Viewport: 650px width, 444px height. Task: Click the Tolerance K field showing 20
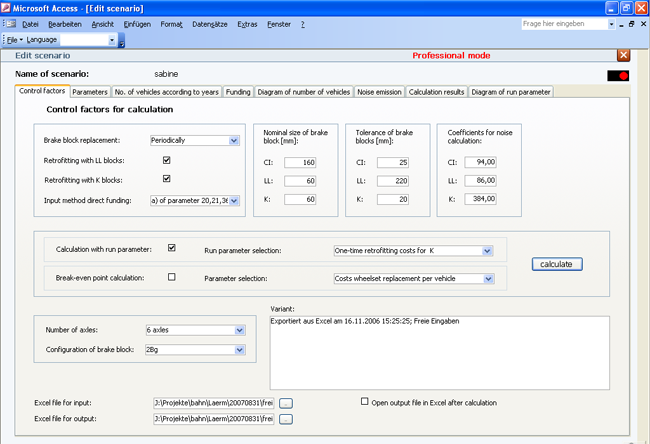pyautogui.click(x=393, y=199)
